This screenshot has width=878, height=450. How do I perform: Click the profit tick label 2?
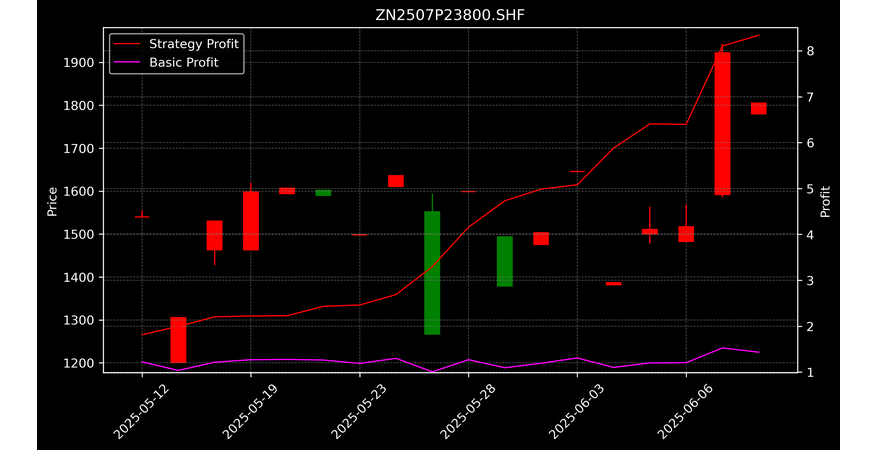(x=810, y=326)
